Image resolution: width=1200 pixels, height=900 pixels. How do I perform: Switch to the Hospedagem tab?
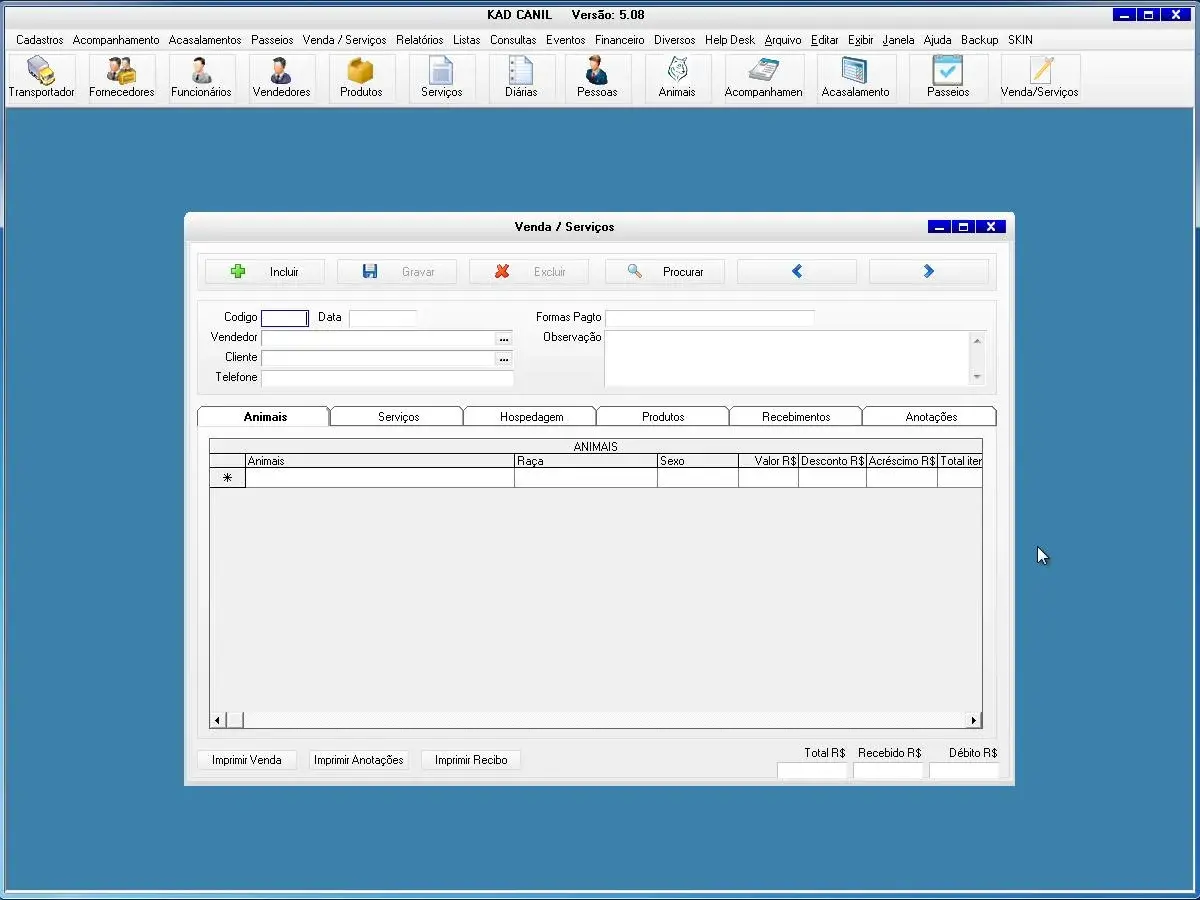[531, 417]
